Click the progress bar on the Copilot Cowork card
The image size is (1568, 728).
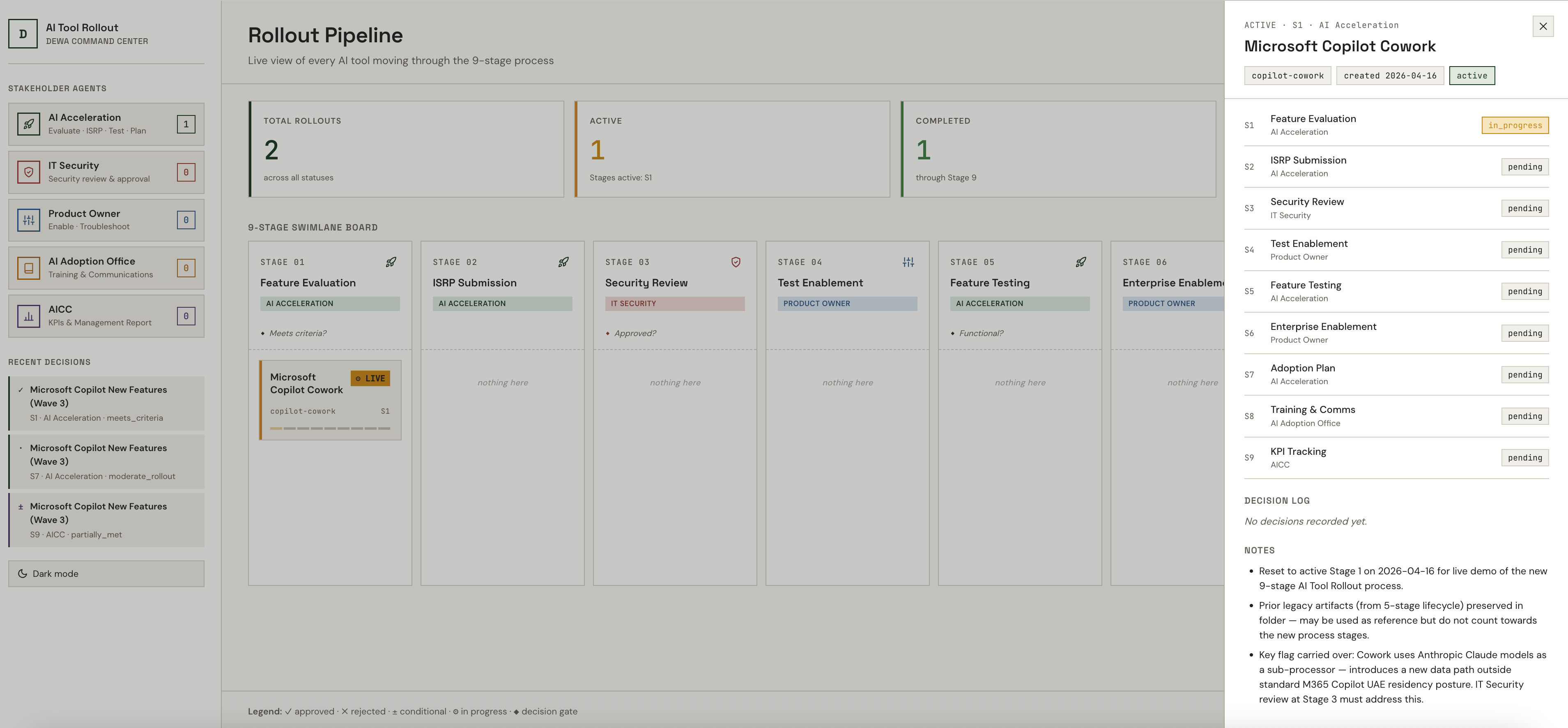tap(330, 429)
